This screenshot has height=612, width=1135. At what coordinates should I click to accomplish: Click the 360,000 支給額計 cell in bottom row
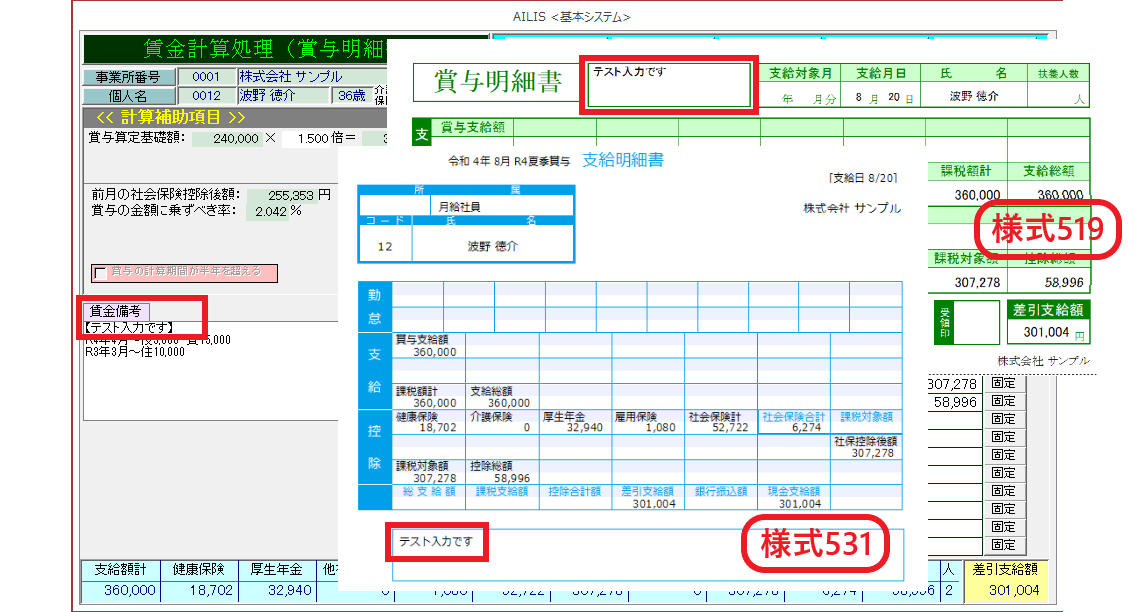click(x=121, y=591)
